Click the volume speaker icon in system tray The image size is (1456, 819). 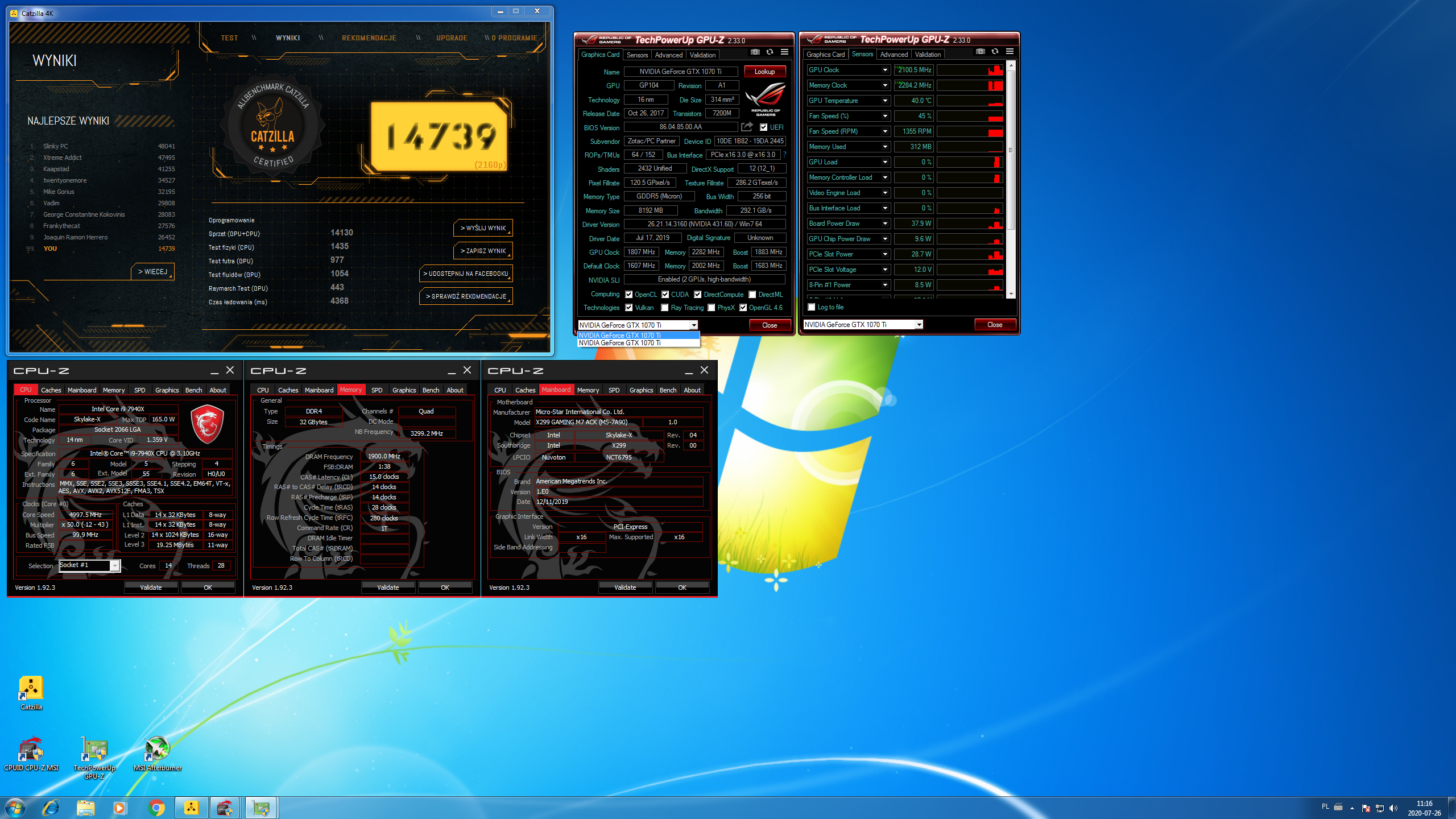[1393, 808]
